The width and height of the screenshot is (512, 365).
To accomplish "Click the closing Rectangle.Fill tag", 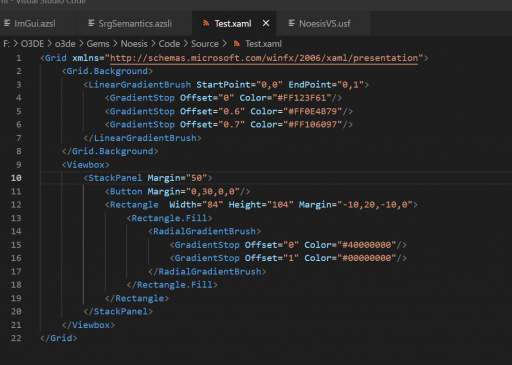I will point(172,285).
